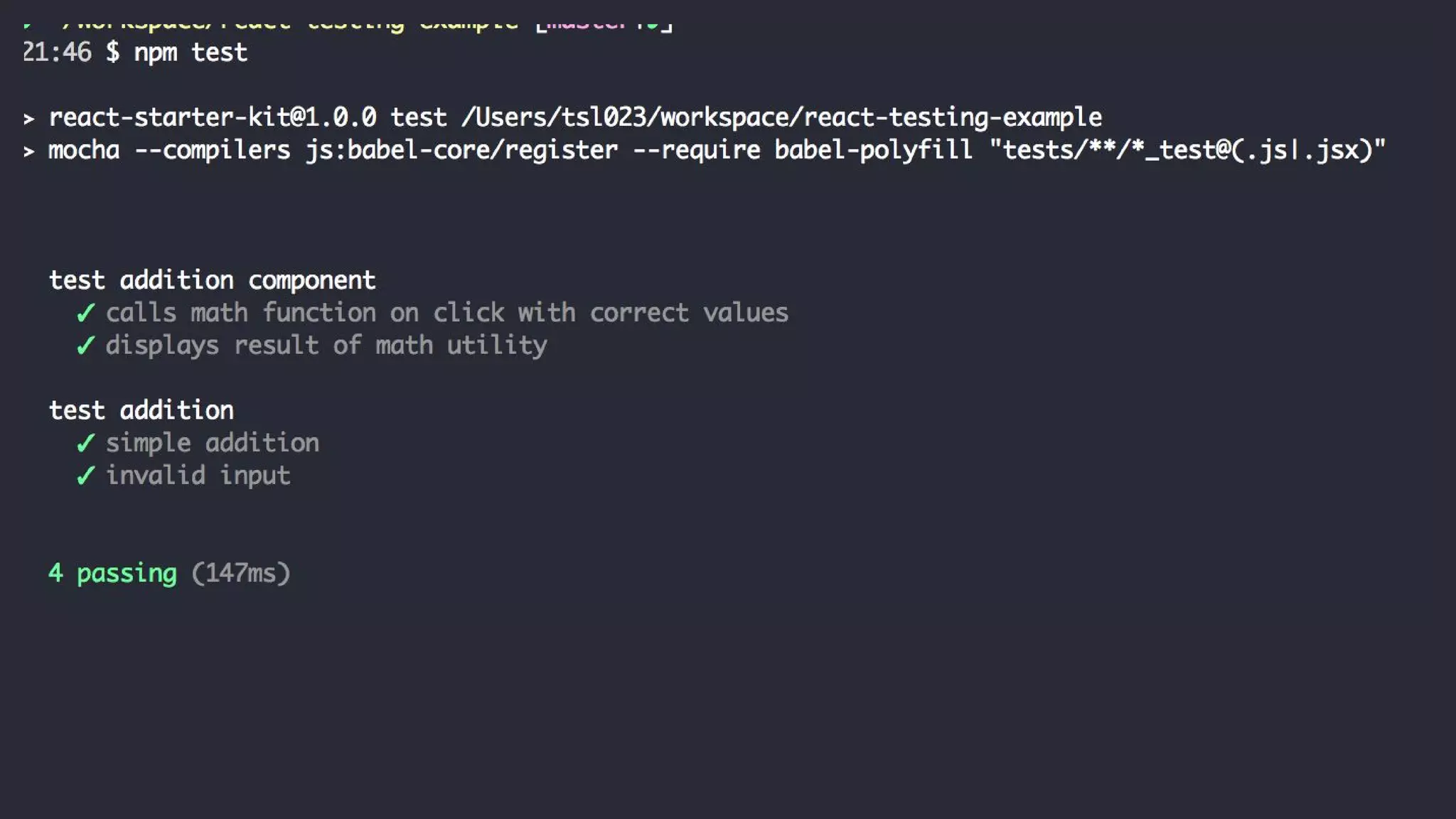Click the "displays result of math utility" line
The image size is (1456, 819).
(326, 346)
